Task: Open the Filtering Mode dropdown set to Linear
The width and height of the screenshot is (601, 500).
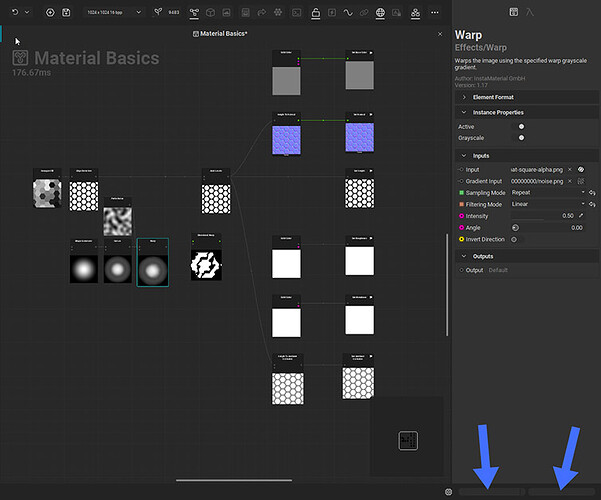Action: tap(546, 204)
